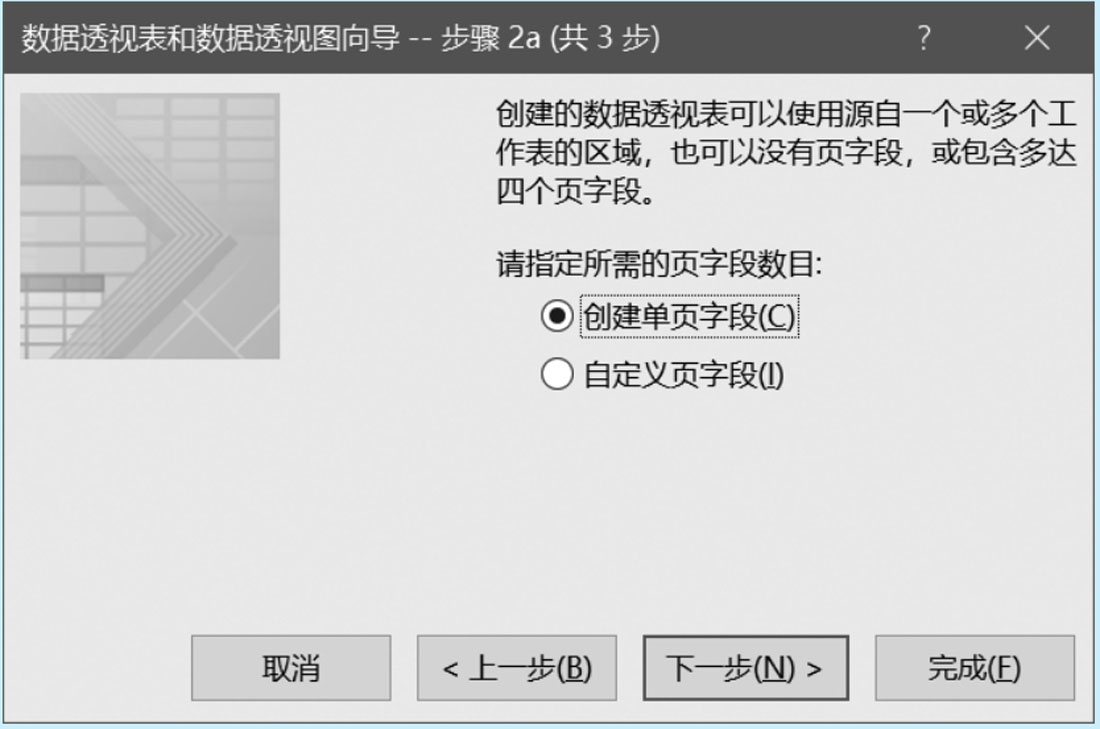The height and width of the screenshot is (729, 1100).
Task: Click the 自定义页字段(I) option label text
Action: coord(684,375)
